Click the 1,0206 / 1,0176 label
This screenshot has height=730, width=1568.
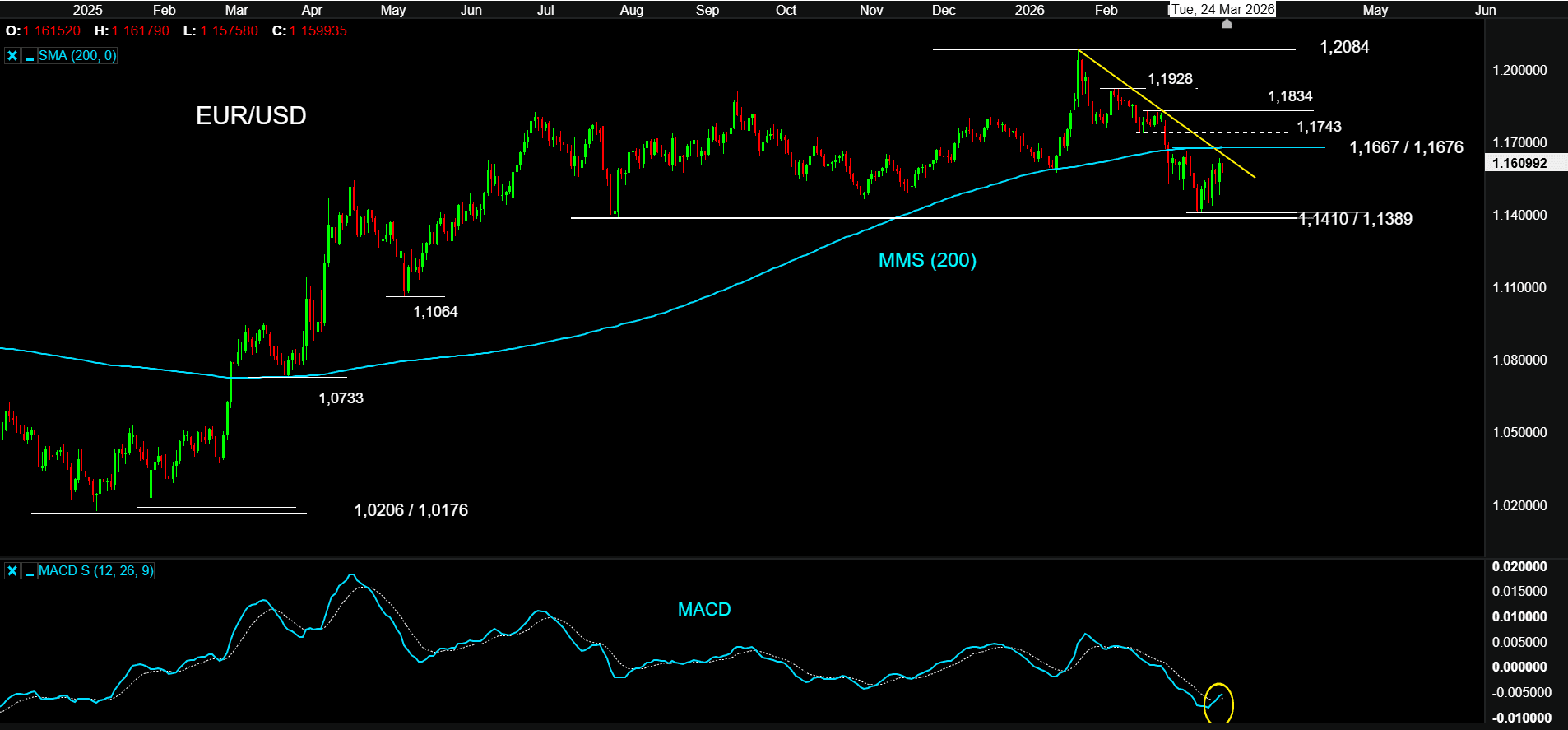click(411, 510)
